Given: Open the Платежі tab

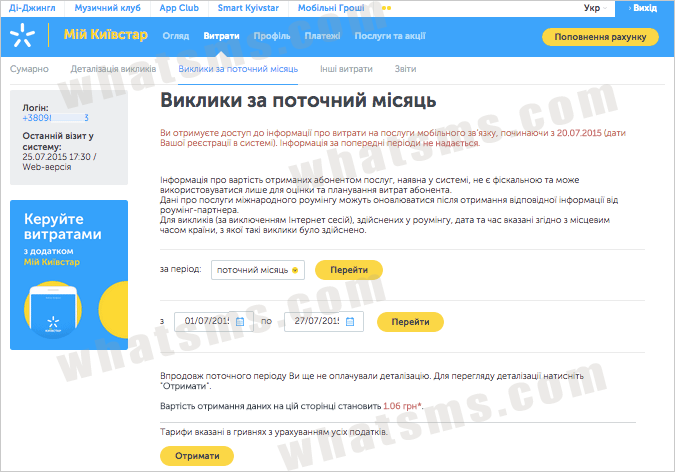Looking at the screenshot, I should (x=322, y=36).
